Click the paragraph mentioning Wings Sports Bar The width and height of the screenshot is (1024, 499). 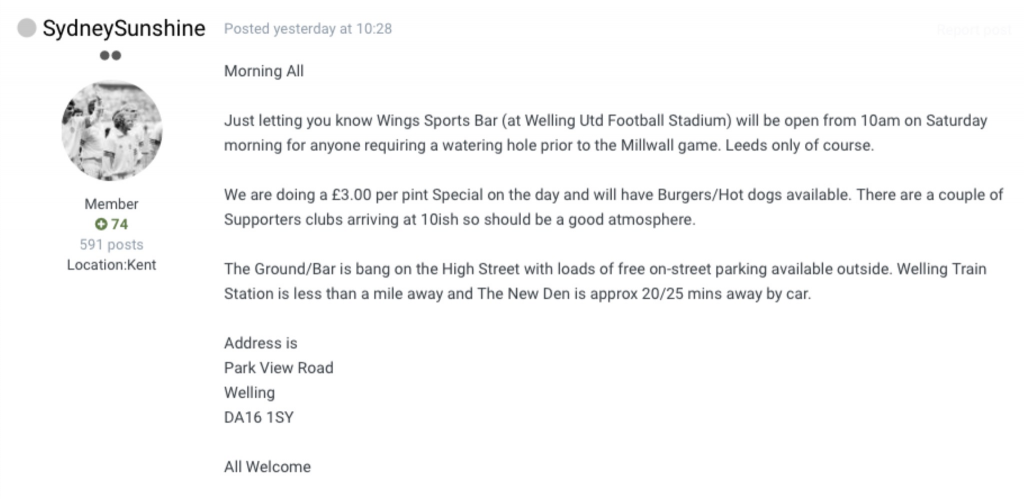[605, 132]
